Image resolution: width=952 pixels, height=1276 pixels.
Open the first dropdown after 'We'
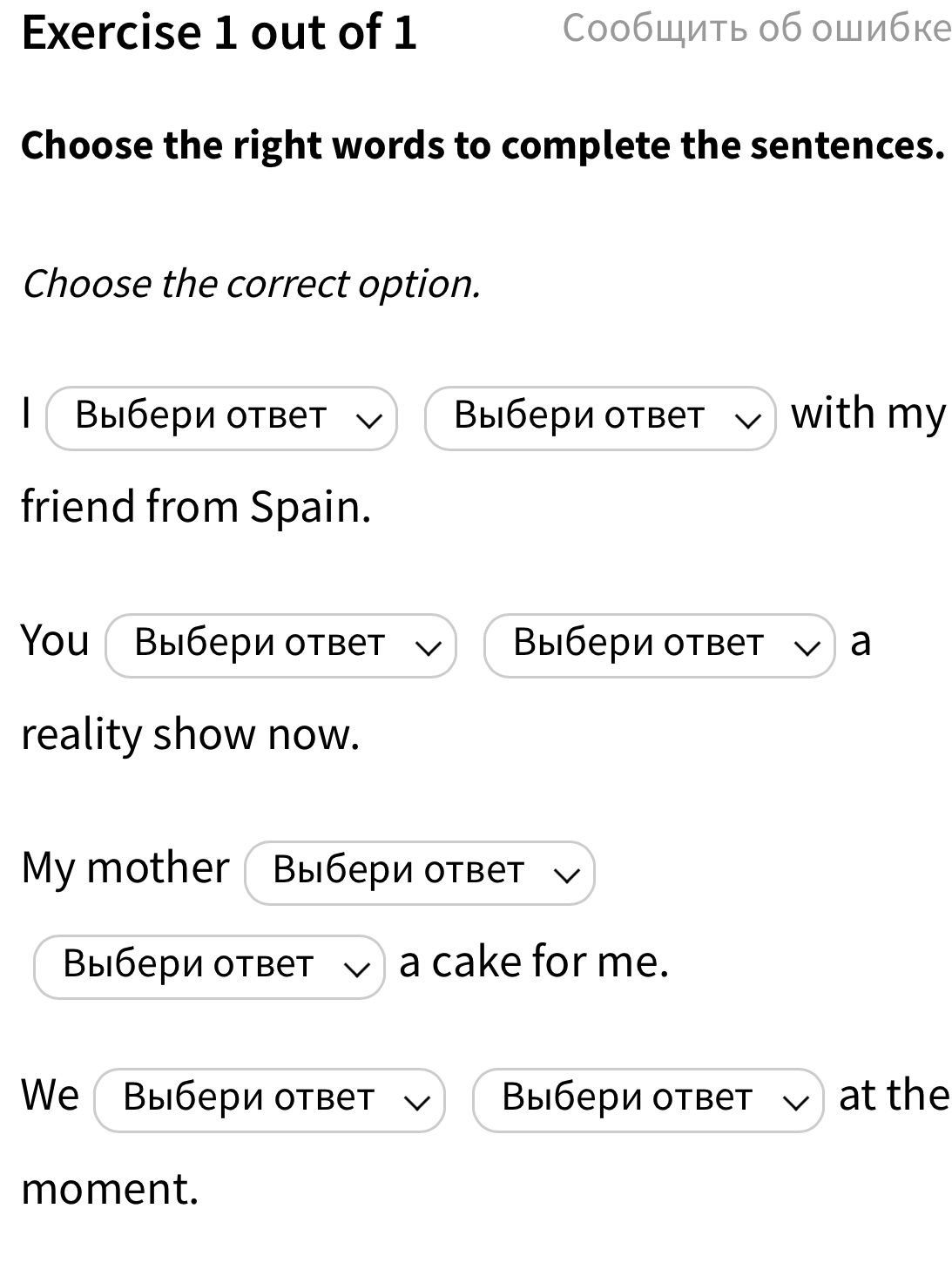tap(268, 1100)
